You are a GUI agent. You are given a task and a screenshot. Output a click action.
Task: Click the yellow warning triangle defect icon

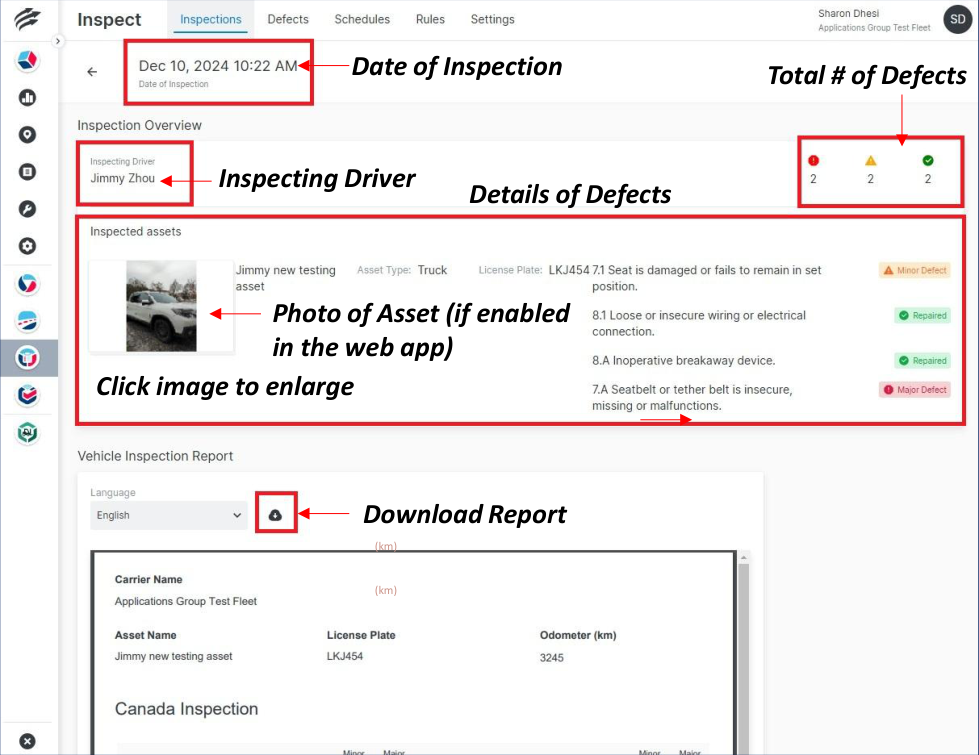870,159
